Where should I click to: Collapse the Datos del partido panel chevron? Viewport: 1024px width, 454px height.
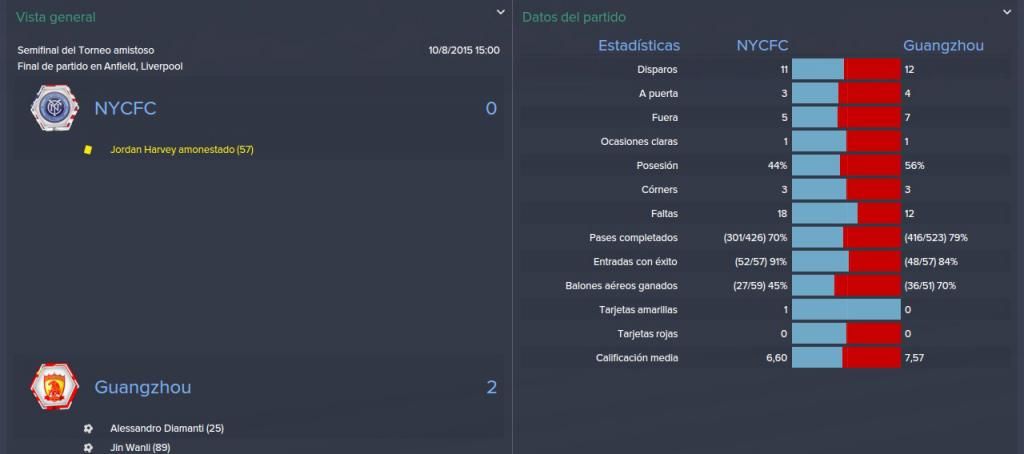point(1006,12)
